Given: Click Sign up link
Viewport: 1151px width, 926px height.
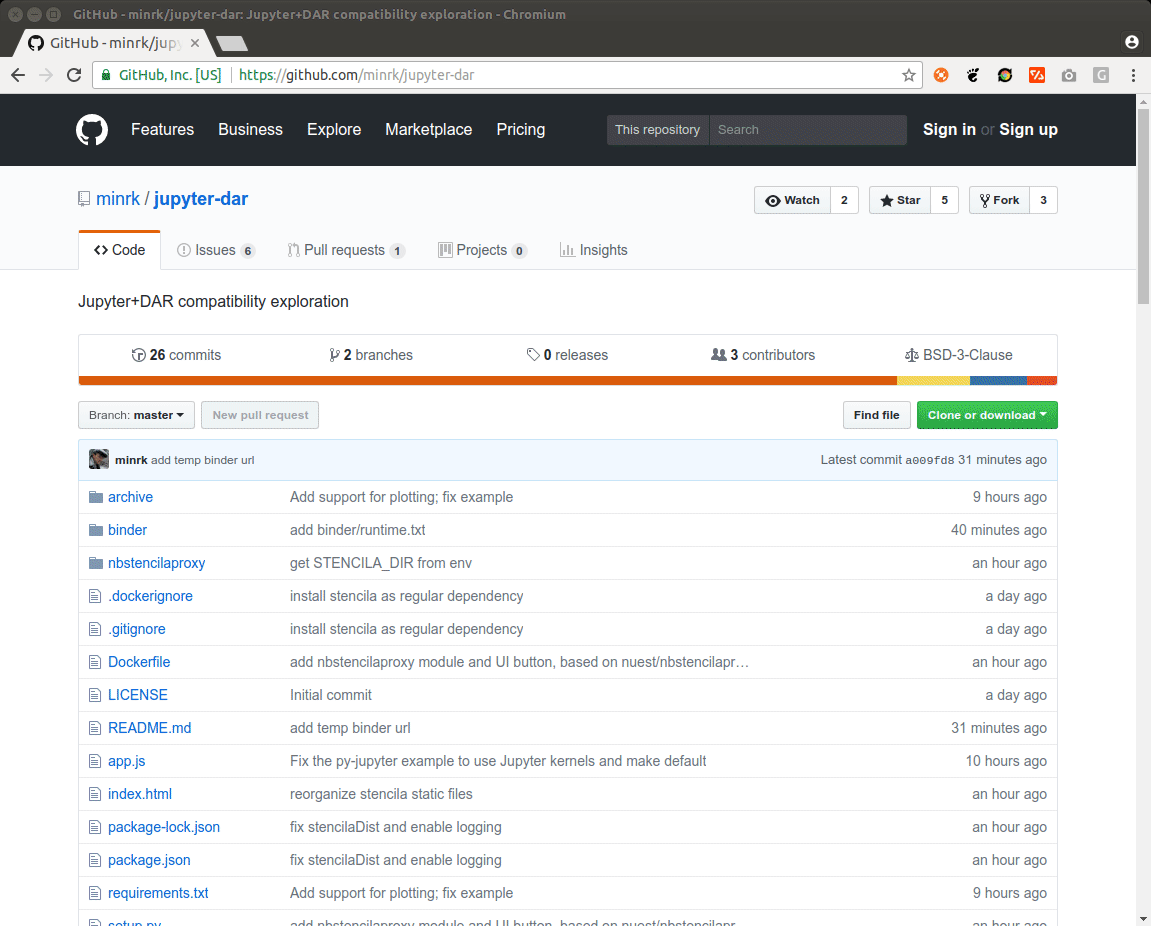Looking at the screenshot, I should coord(1028,130).
